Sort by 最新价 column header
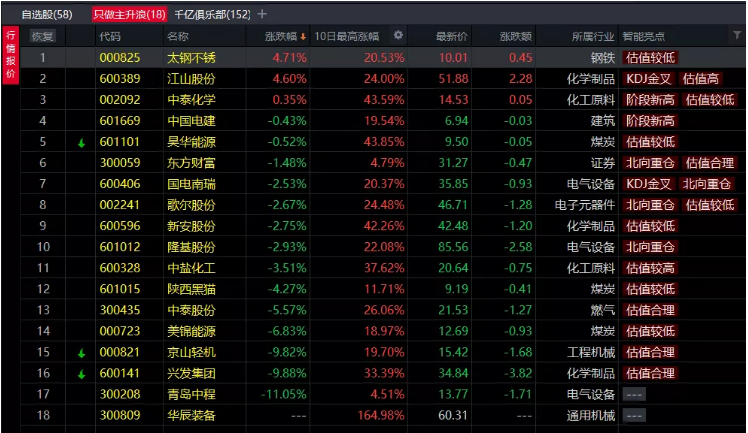The image size is (748, 433). coord(451,36)
